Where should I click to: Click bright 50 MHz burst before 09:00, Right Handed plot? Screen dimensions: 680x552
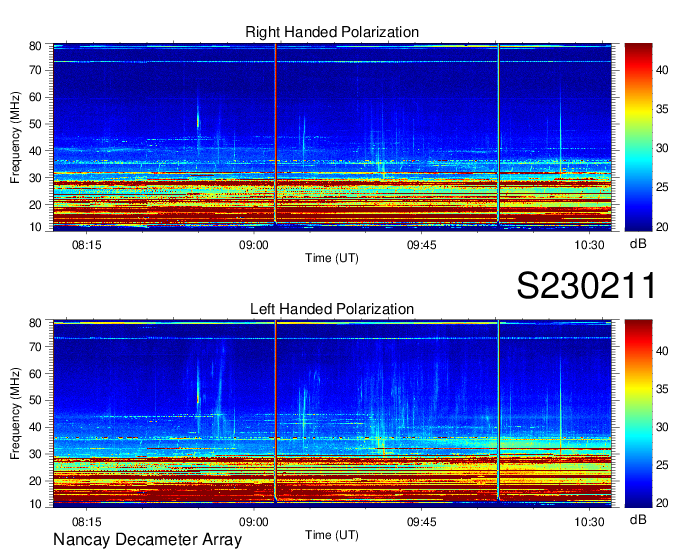point(198,120)
